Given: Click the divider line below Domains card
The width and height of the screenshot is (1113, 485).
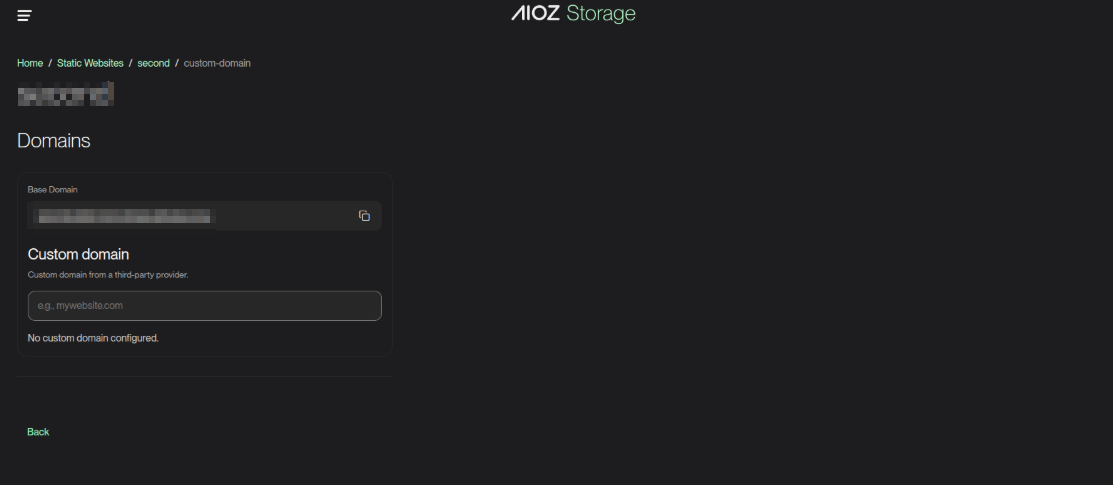Looking at the screenshot, I should [x=204, y=377].
